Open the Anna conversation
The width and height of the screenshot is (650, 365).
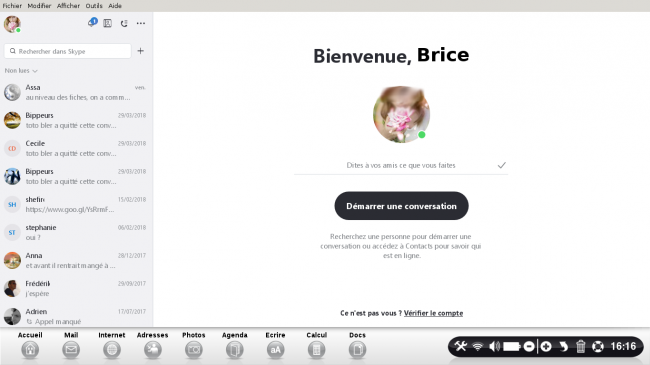coord(76,260)
